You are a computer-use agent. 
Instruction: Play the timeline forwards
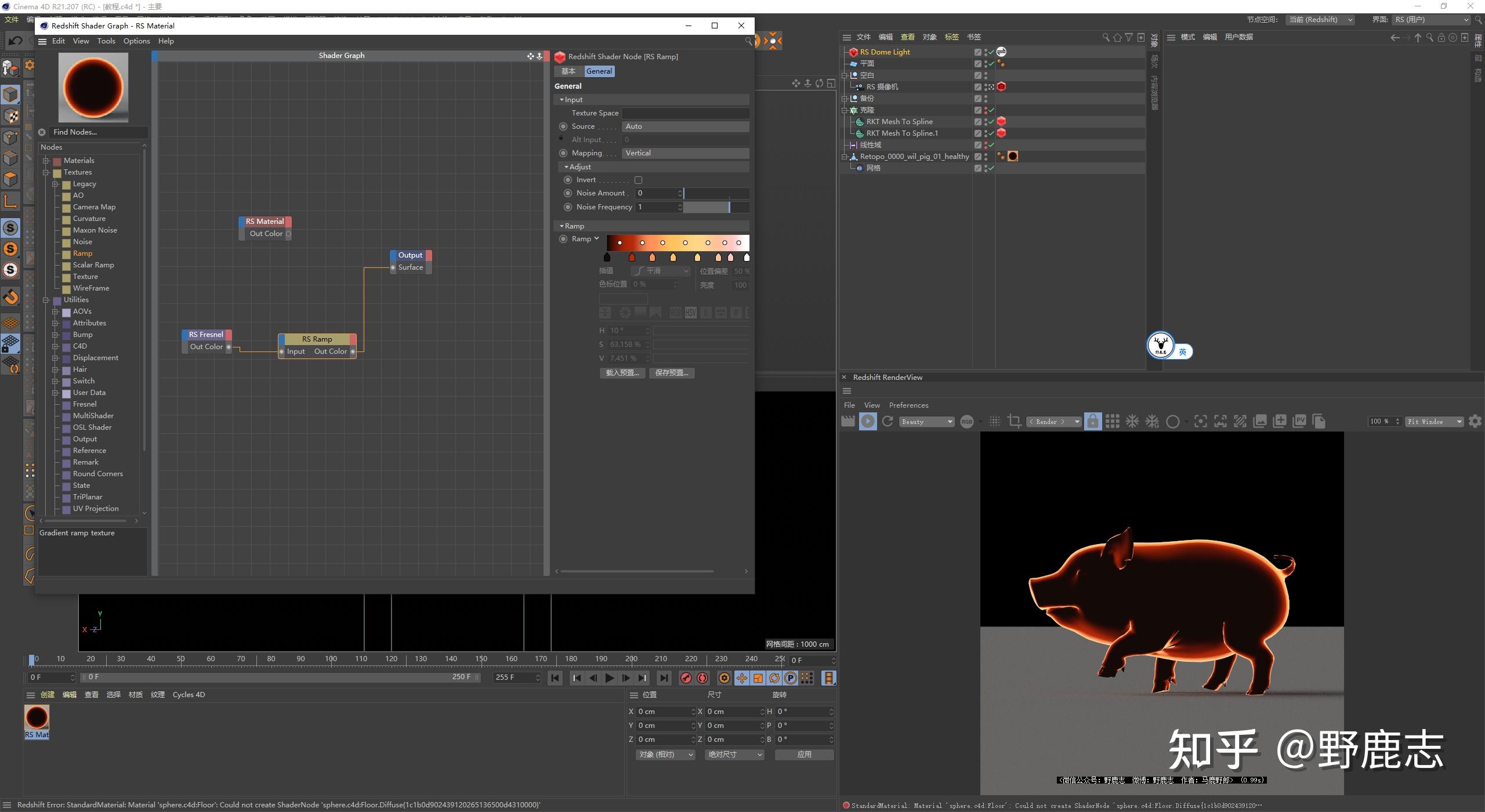[610, 678]
